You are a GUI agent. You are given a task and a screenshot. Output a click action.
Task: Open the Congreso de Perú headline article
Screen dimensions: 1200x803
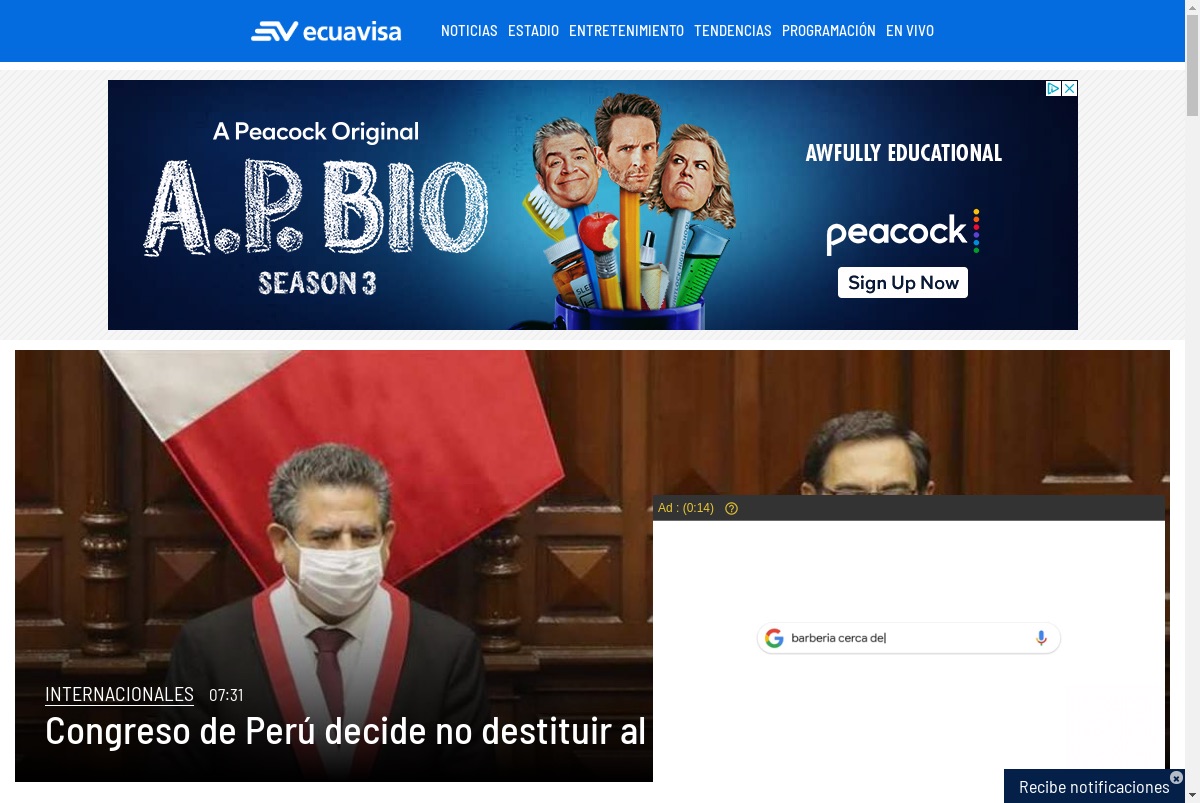[x=346, y=731]
